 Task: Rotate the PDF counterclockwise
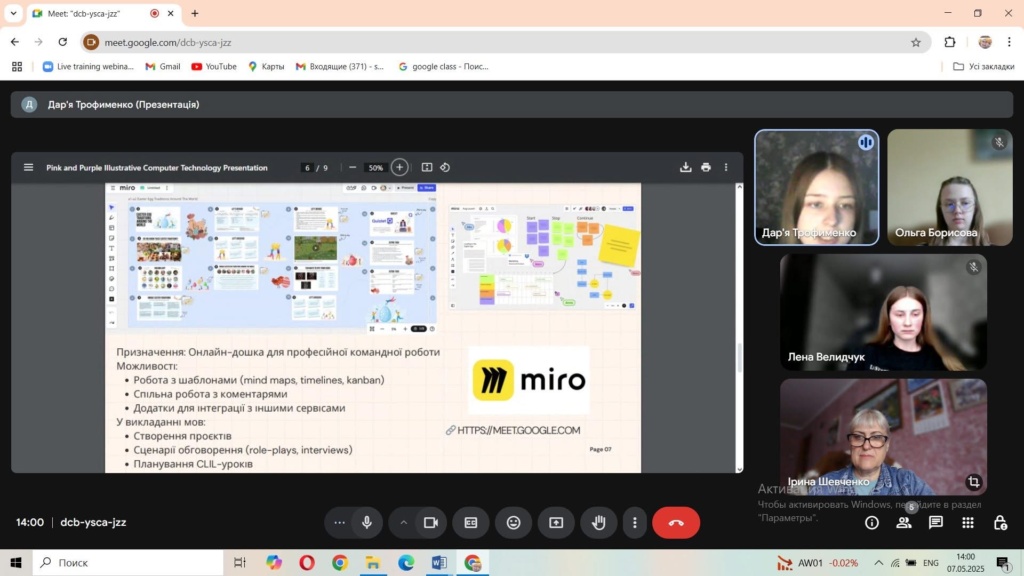[445, 167]
